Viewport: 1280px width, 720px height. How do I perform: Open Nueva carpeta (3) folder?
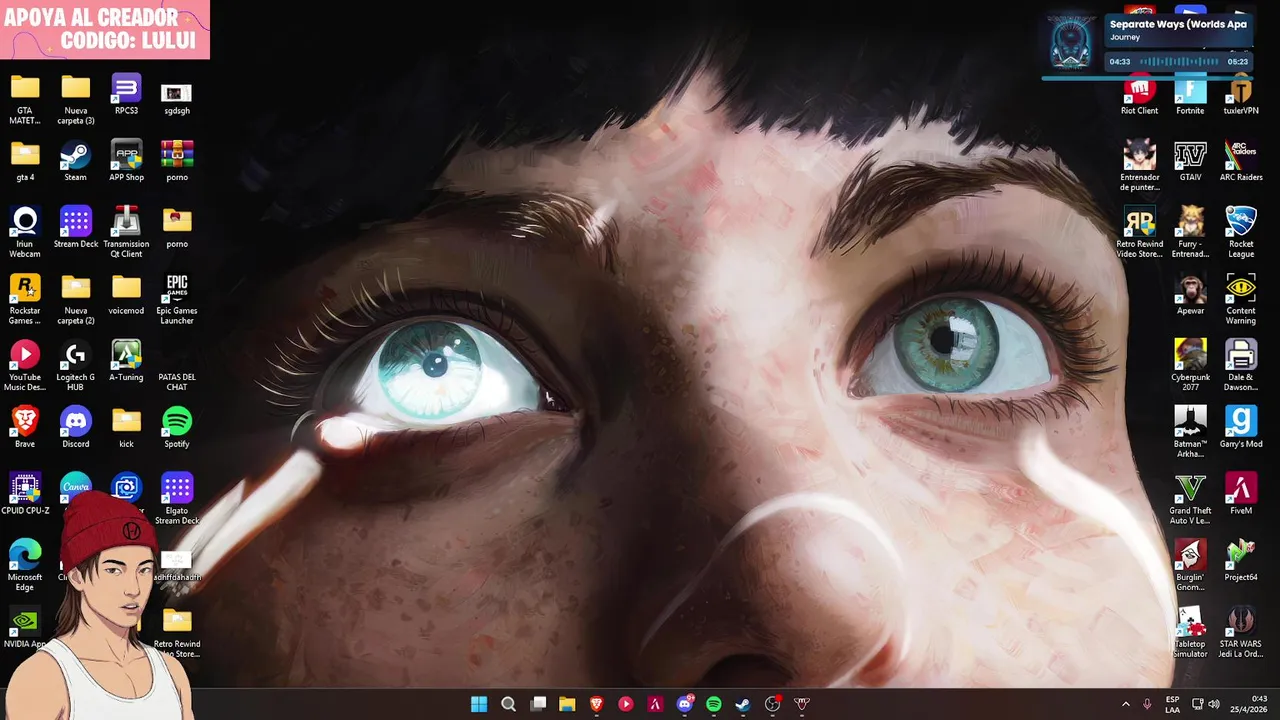tap(75, 100)
